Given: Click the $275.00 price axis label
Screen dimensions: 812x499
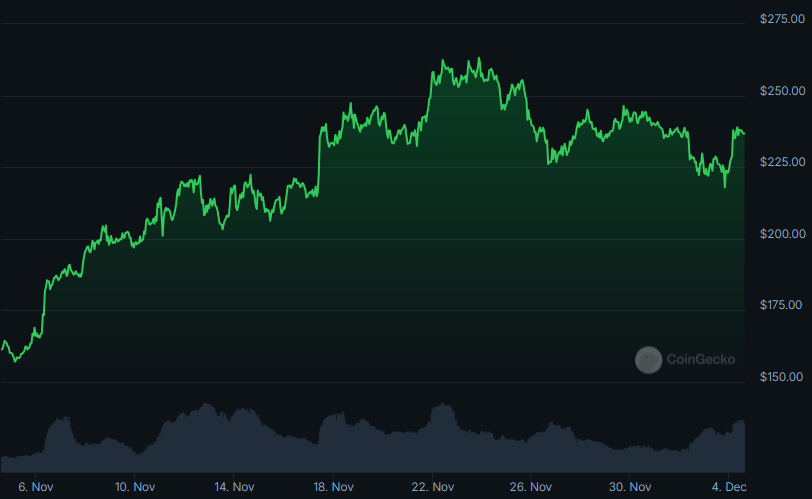Looking at the screenshot, I should click(782, 19).
